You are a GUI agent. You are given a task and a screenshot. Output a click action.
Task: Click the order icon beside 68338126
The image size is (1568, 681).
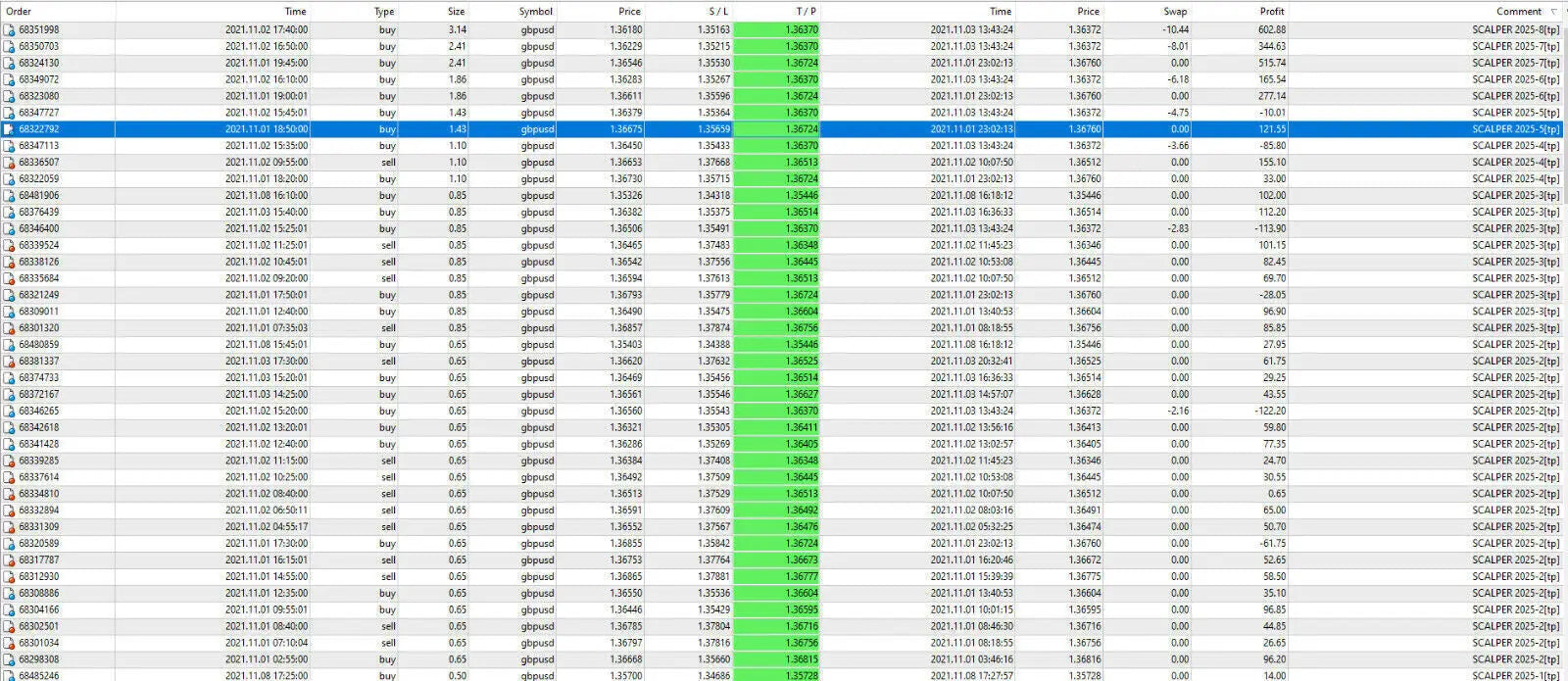click(9, 262)
